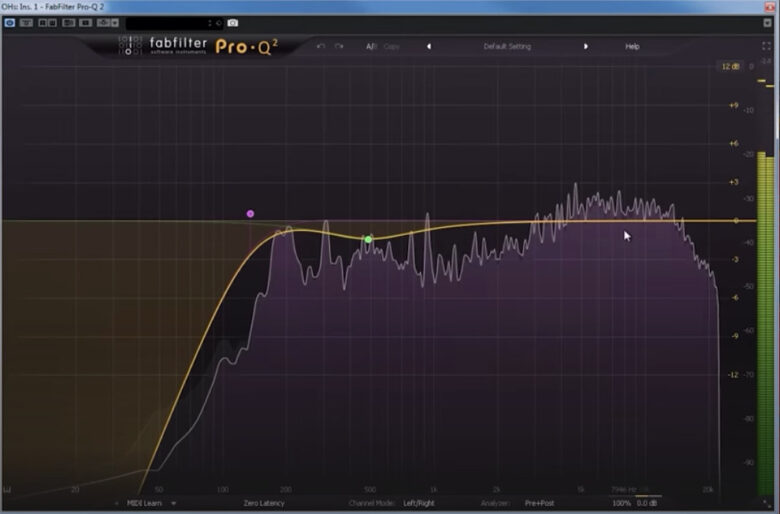
Task: Copy the current state with the Copy button
Action: (x=391, y=46)
